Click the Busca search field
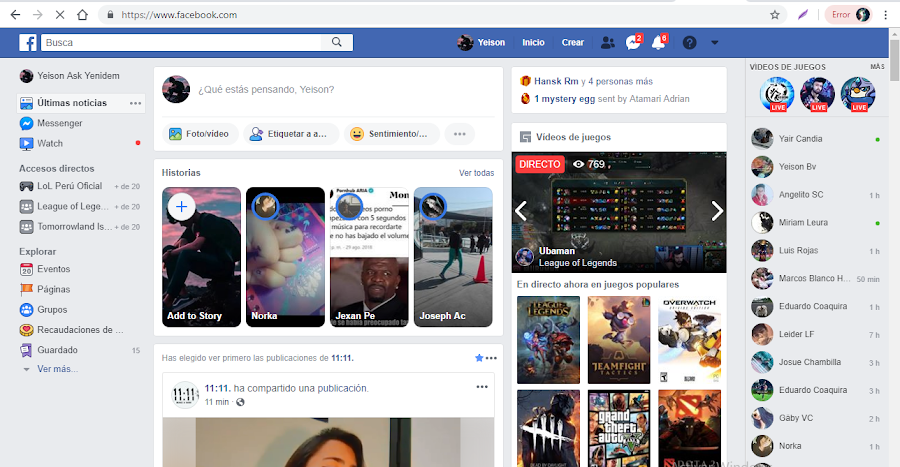The image size is (900, 467). click(181, 42)
